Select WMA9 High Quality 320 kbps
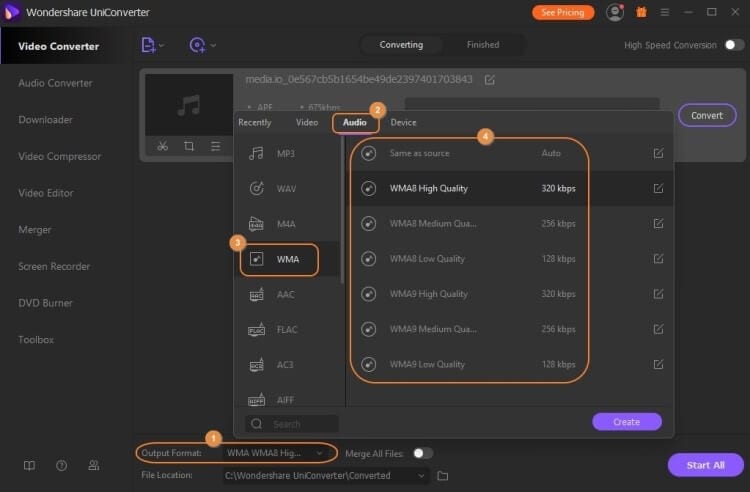This screenshot has height=492, width=750. click(510, 294)
